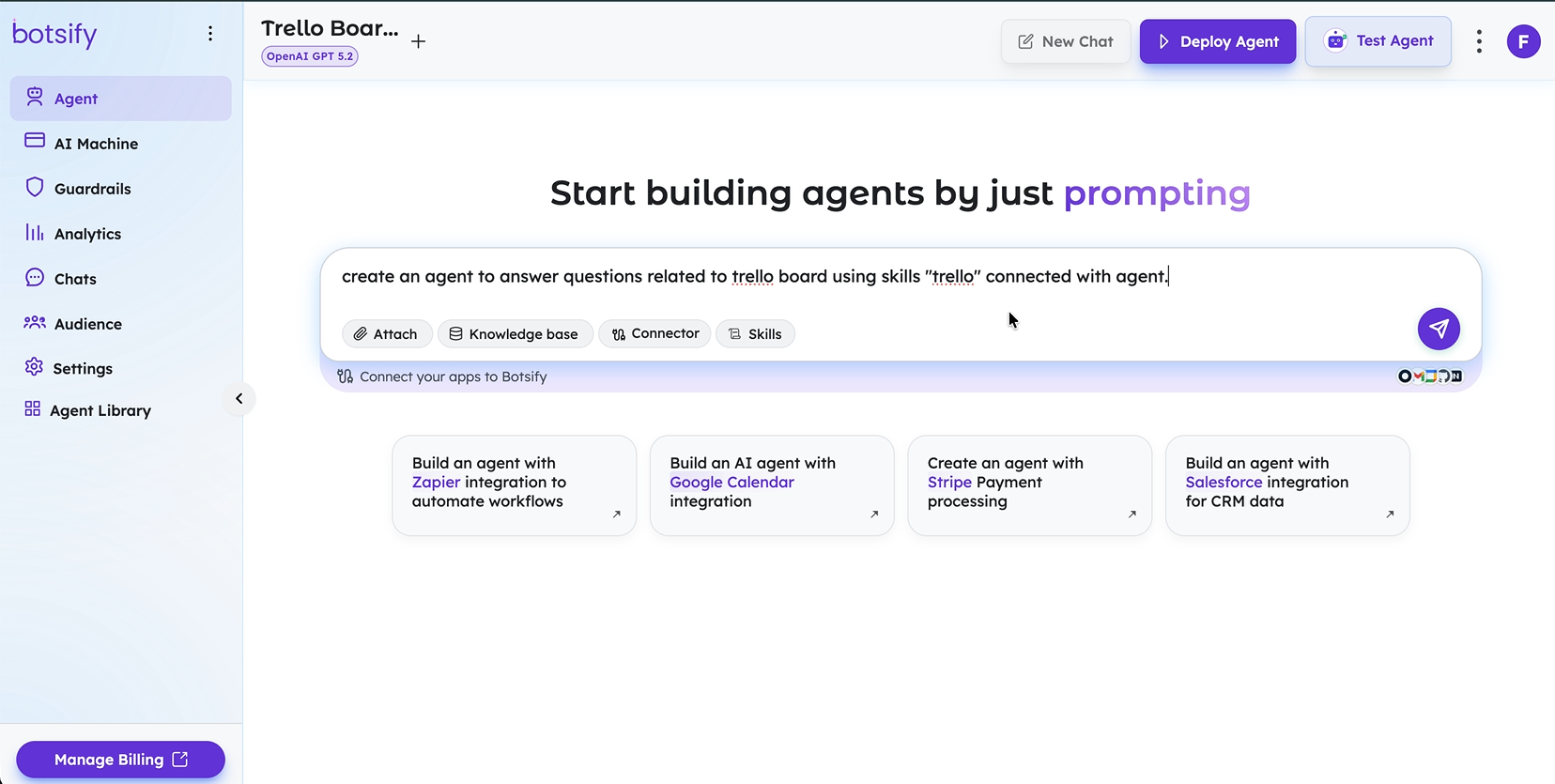This screenshot has width=1555, height=784.
Task: Click the OpenAI GPT 5.2 model badge
Action: point(309,56)
